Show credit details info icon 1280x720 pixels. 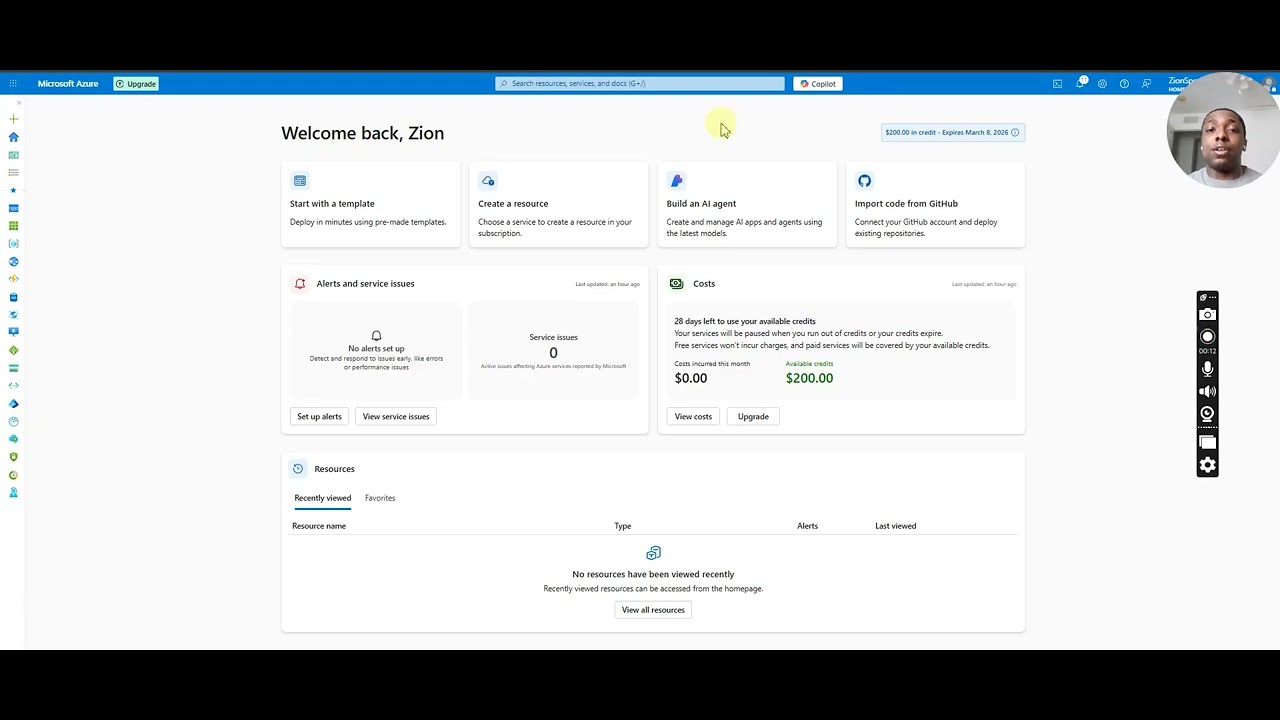1015,132
